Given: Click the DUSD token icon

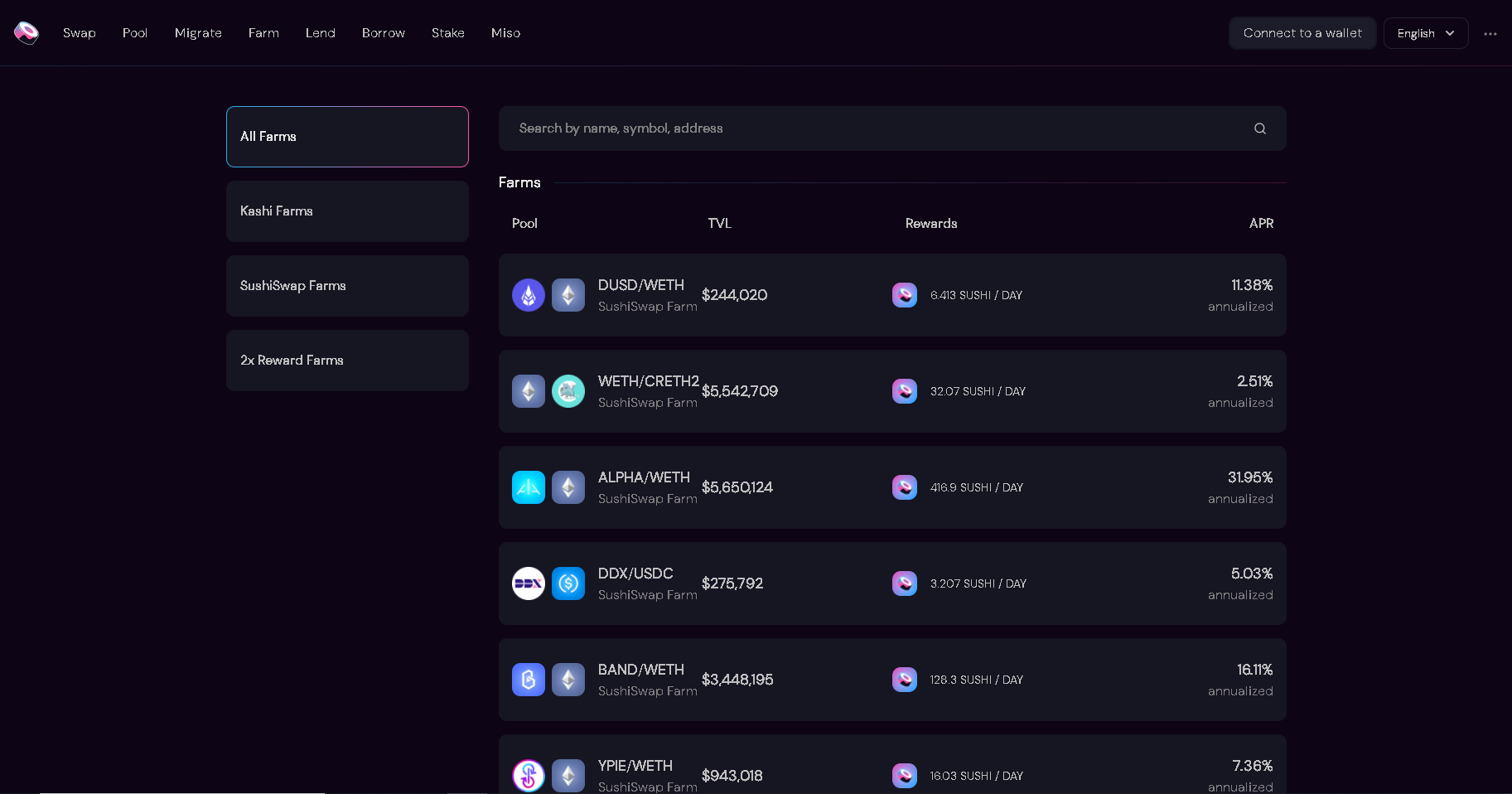Looking at the screenshot, I should 529,295.
